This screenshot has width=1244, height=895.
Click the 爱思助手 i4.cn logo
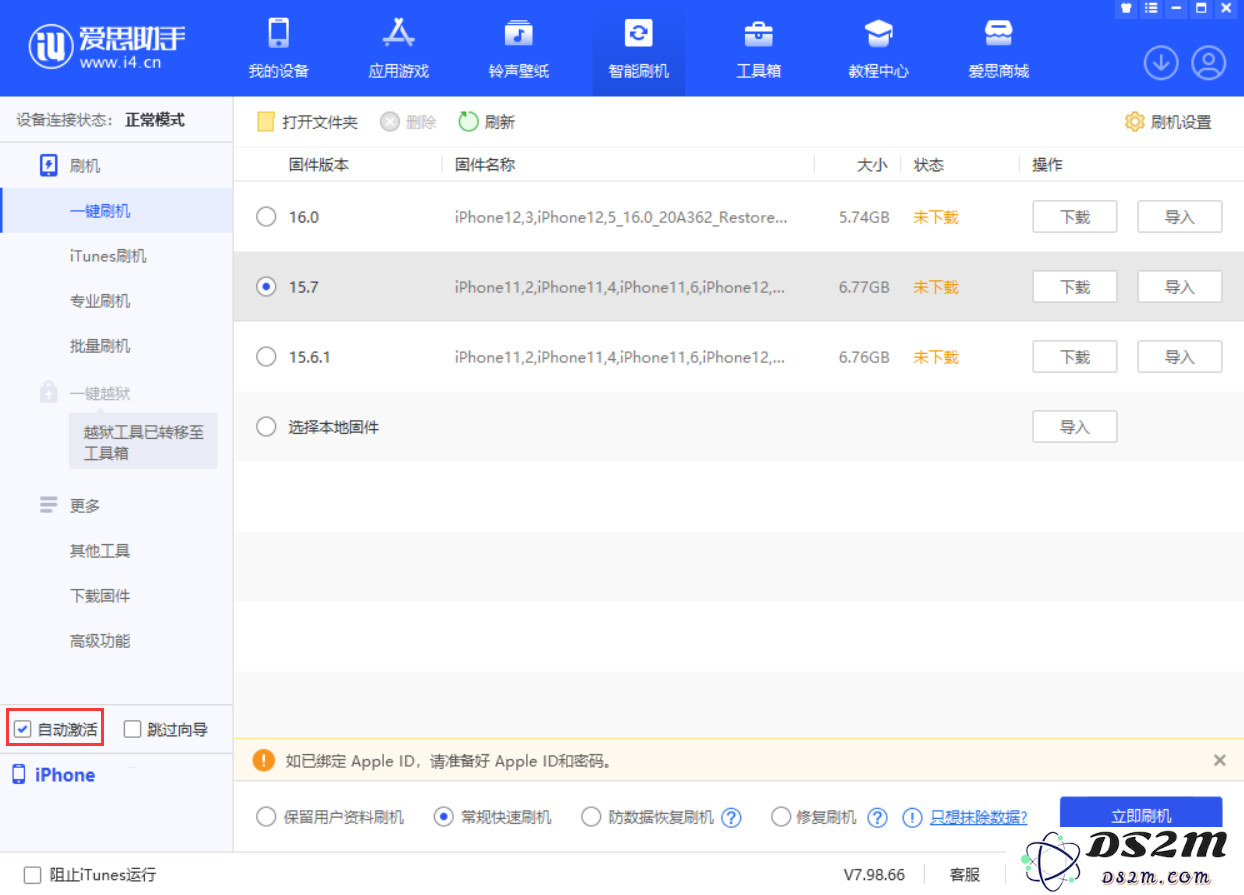(x=107, y=45)
